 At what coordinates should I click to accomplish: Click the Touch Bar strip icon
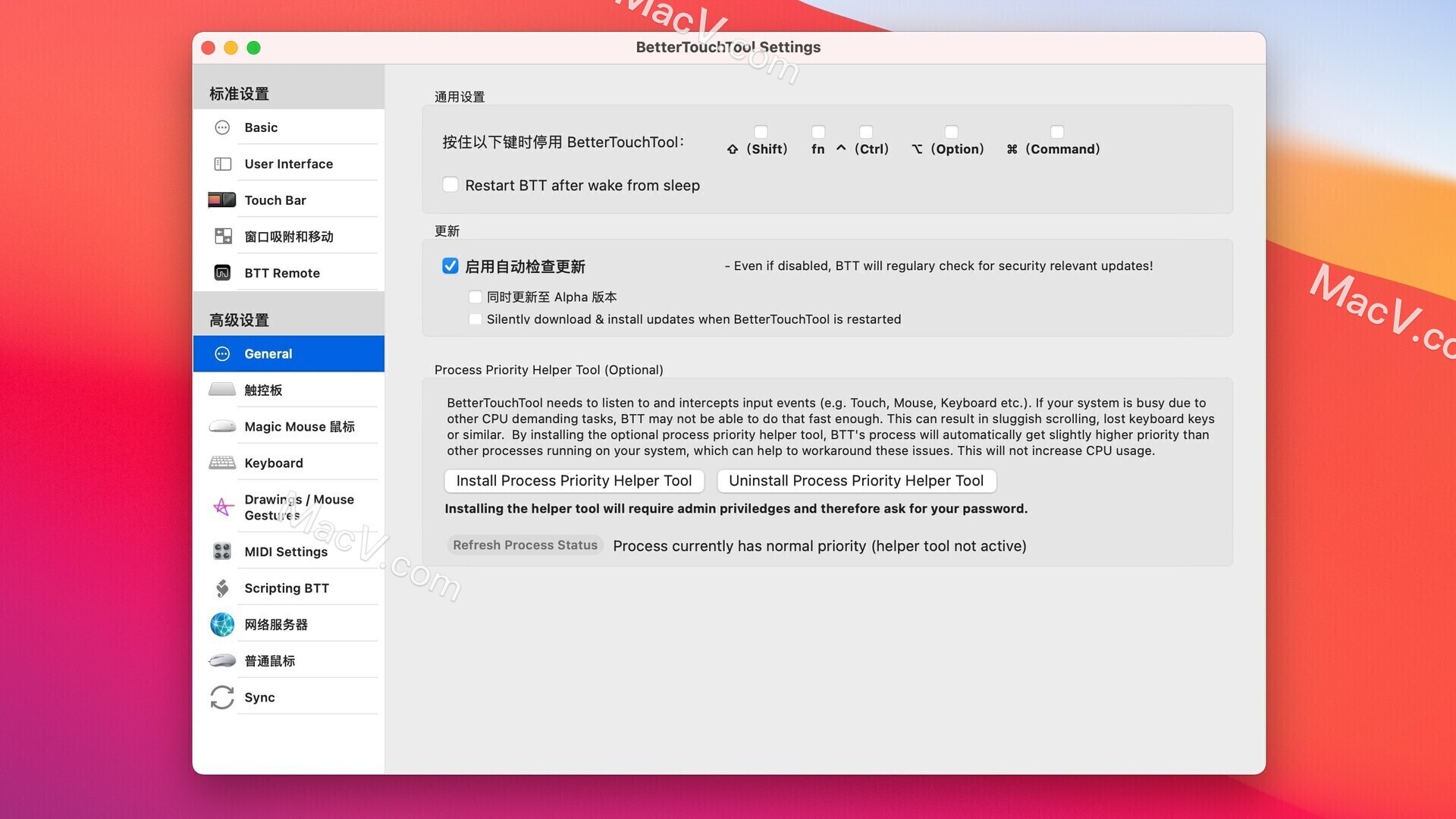coord(222,200)
